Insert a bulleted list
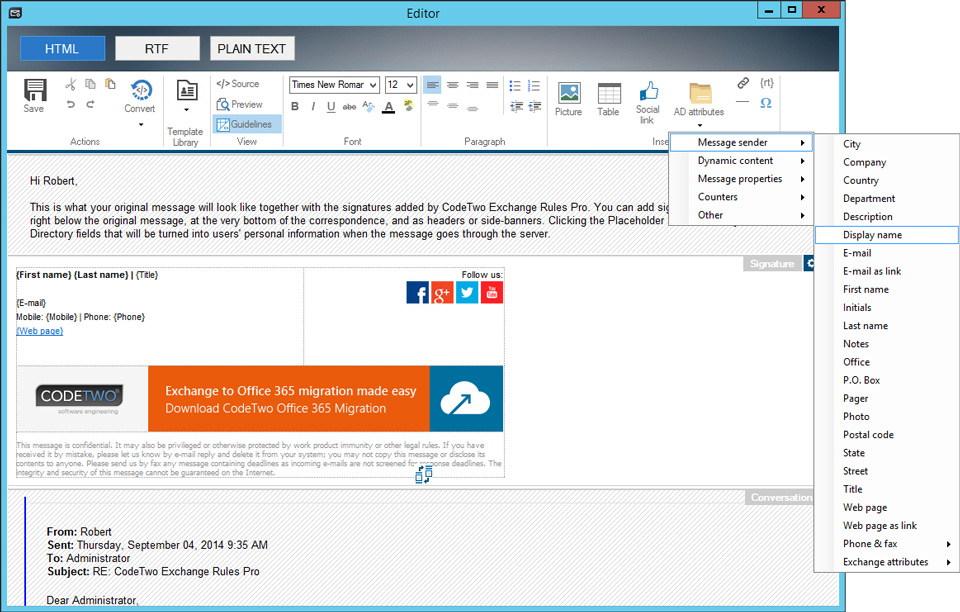Image resolution: width=960 pixels, height=612 pixels. pos(516,86)
